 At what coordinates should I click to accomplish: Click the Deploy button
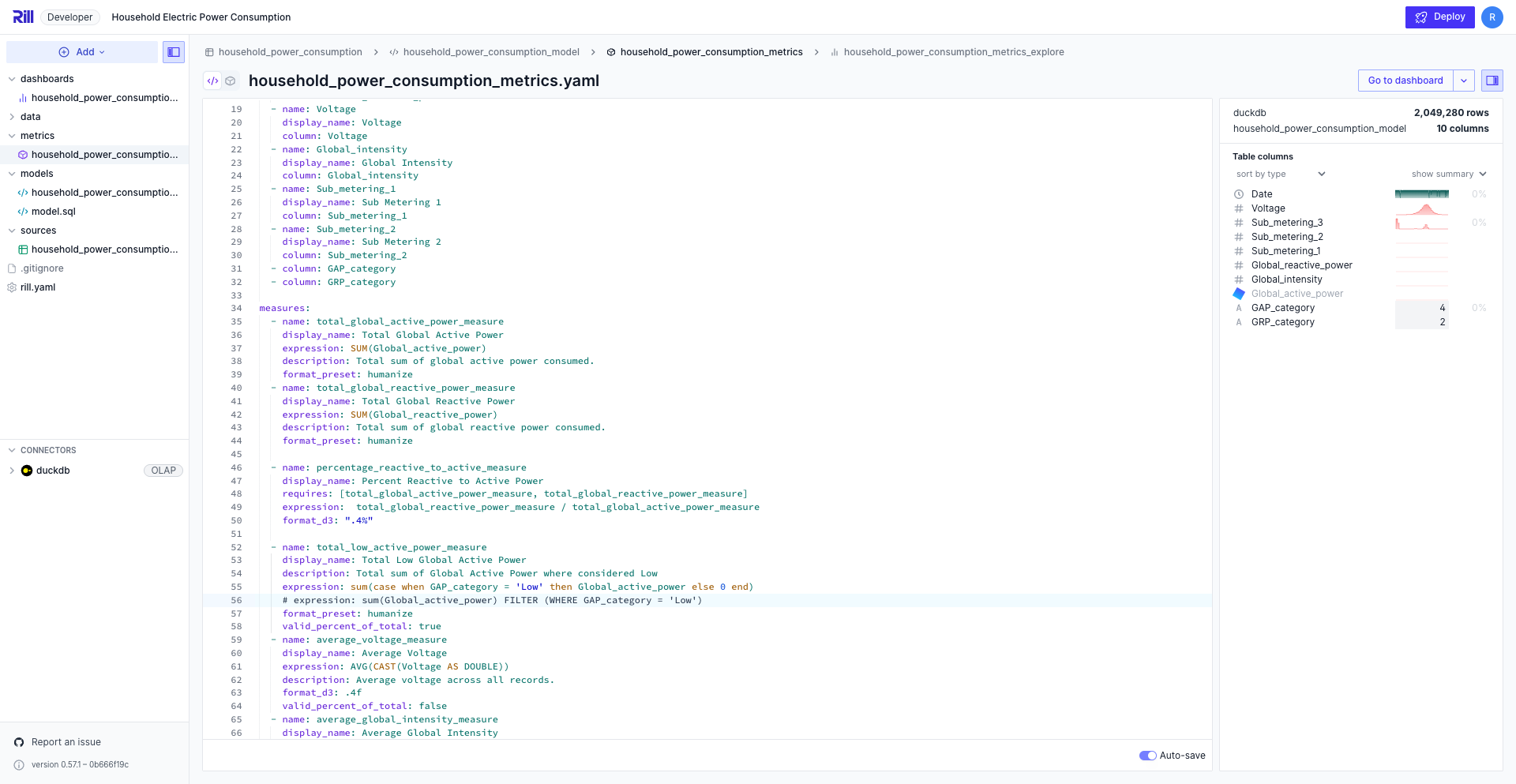coord(1439,17)
